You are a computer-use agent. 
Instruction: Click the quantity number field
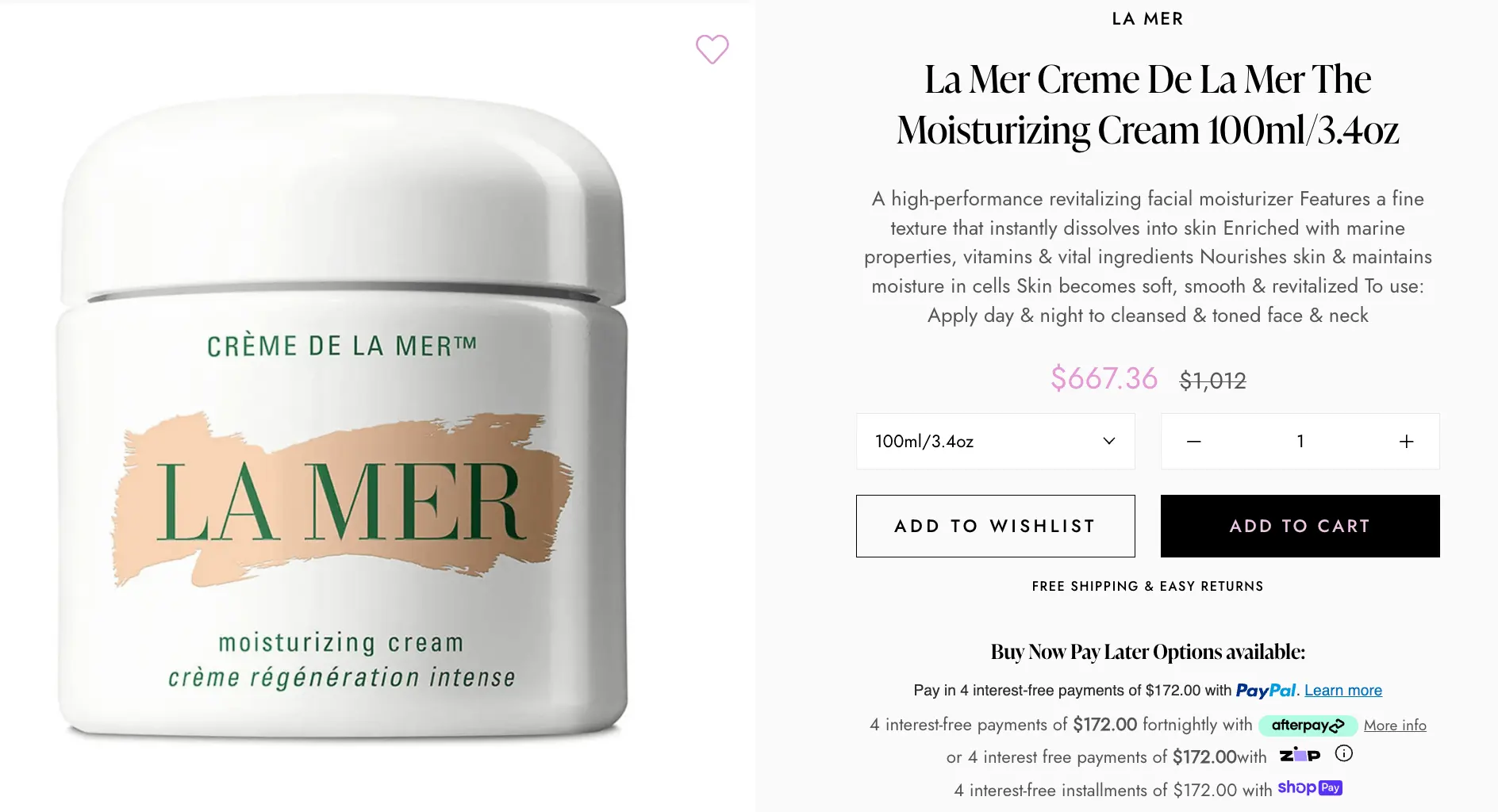(1300, 442)
